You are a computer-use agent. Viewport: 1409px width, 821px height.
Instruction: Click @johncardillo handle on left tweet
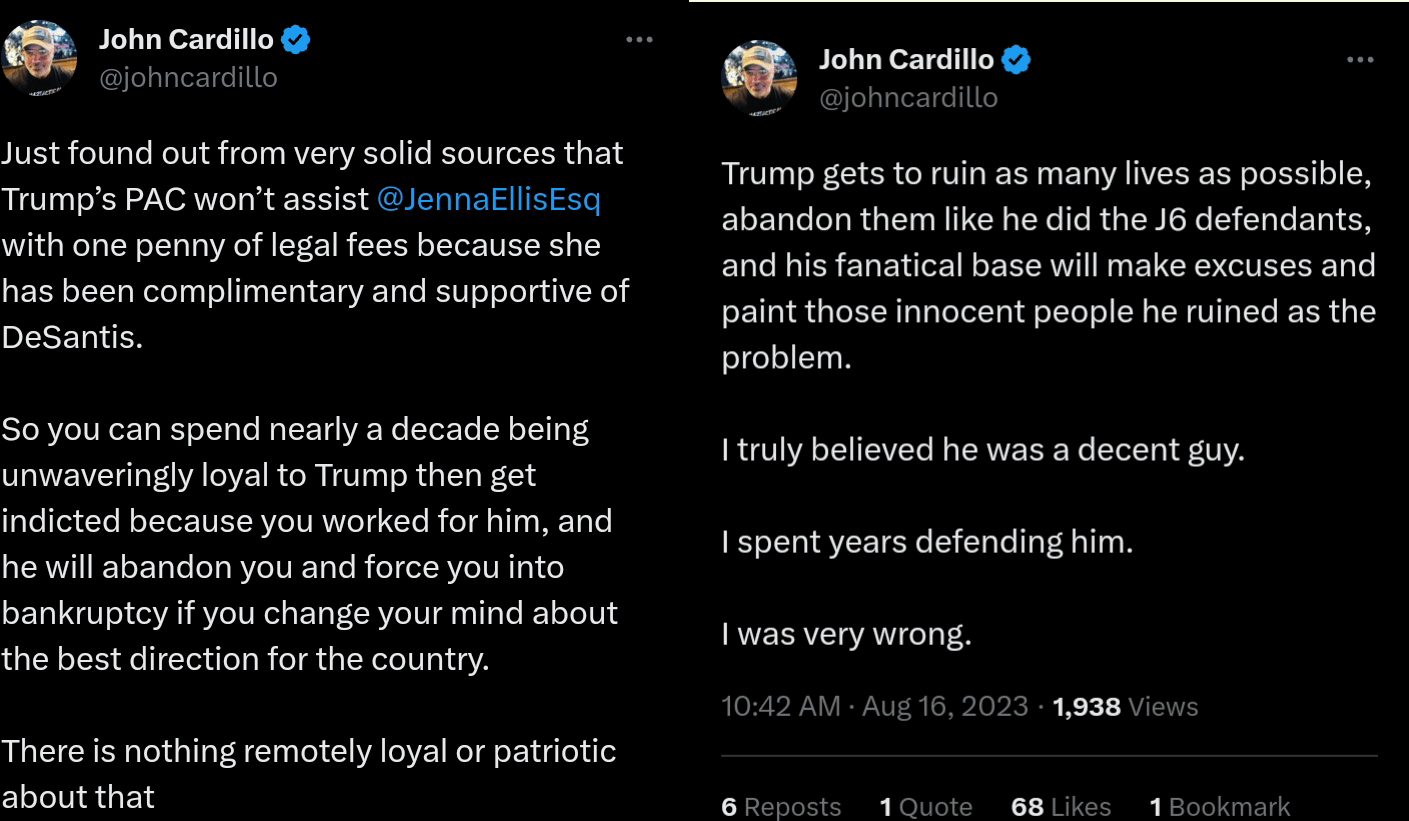click(188, 78)
